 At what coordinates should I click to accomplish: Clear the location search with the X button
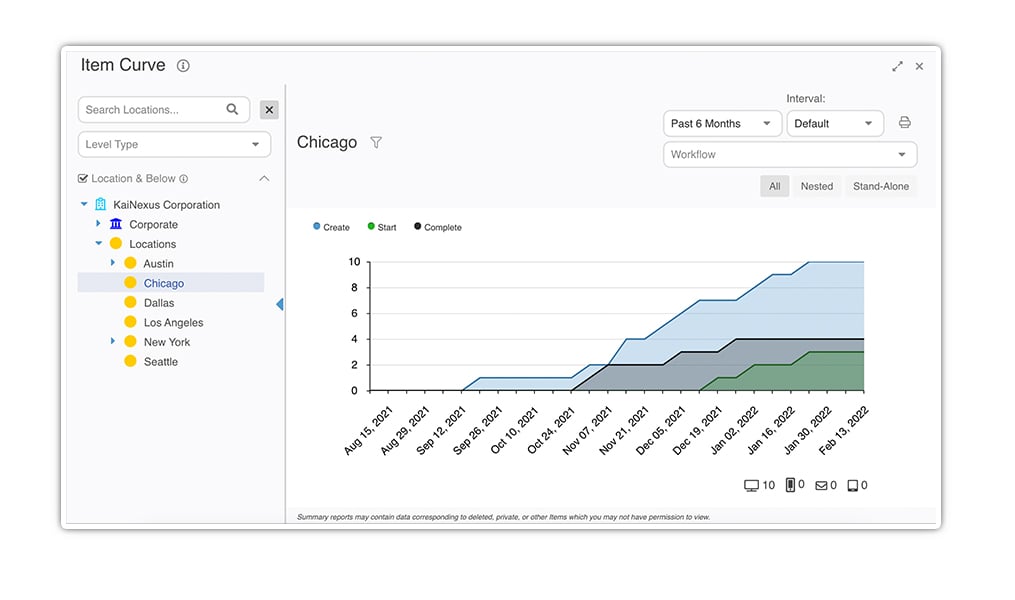click(x=269, y=109)
